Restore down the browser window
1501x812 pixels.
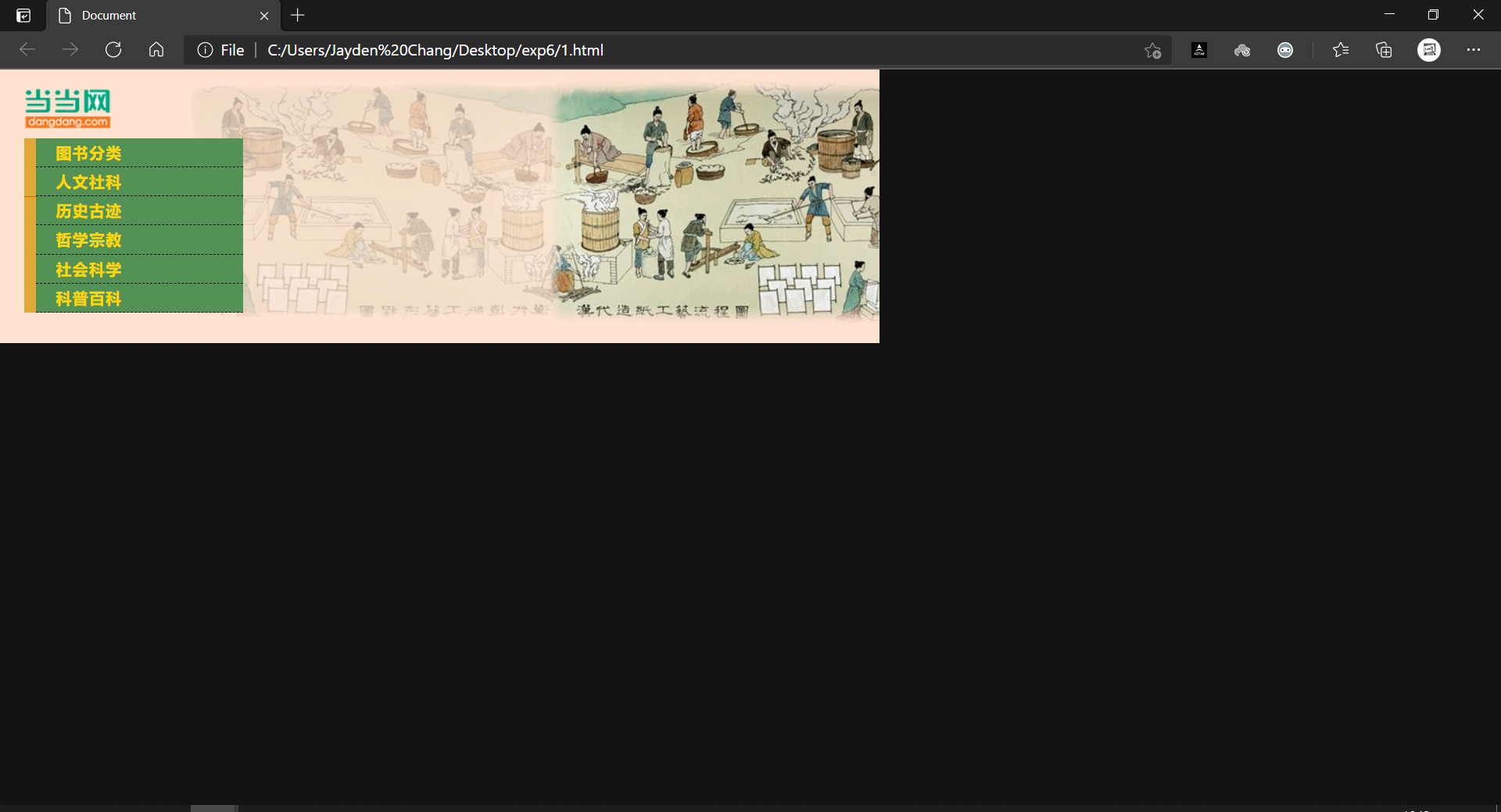coord(1433,15)
